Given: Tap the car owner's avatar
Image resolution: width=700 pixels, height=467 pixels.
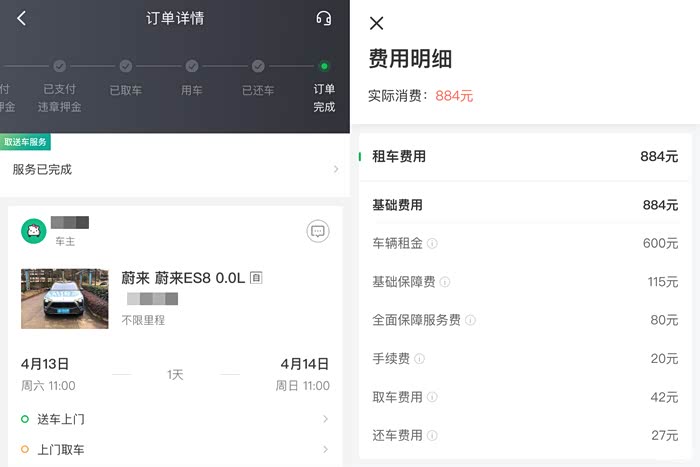Looking at the screenshot, I should point(33,231).
